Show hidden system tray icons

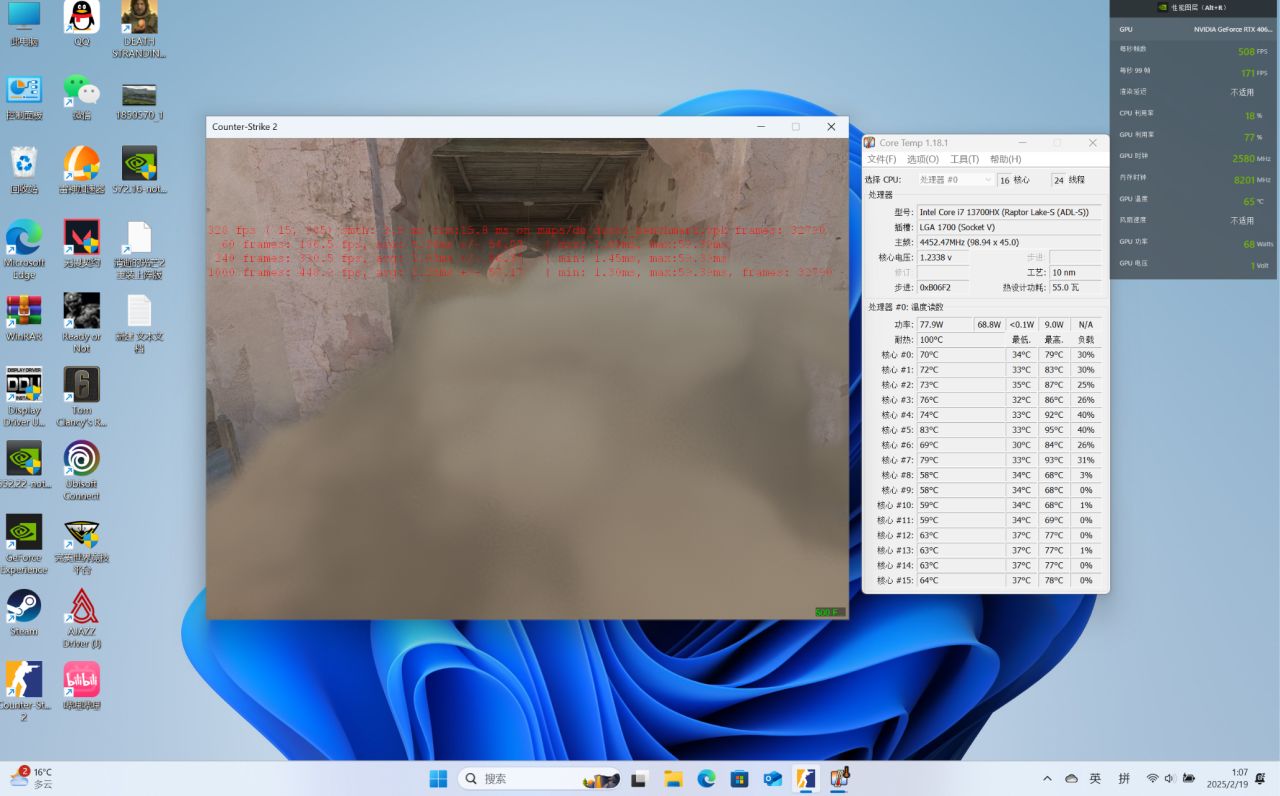tap(1047, 778)
